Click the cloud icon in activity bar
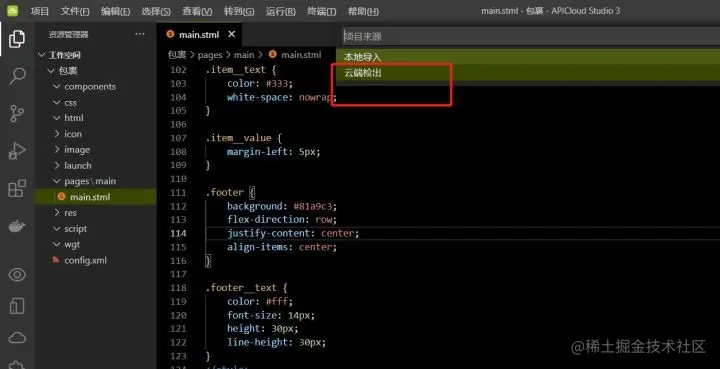The height and width of the screenshot is (369, 720). tap(17, 338)
